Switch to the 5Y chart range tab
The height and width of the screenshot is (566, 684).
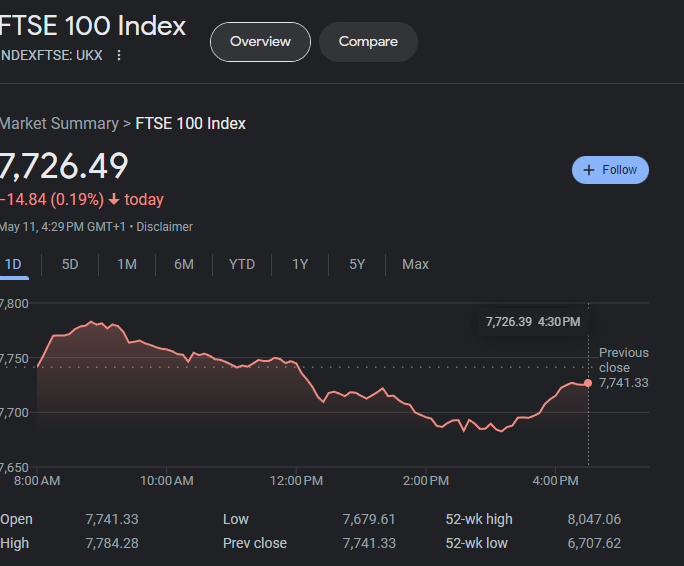pos(357,264)
